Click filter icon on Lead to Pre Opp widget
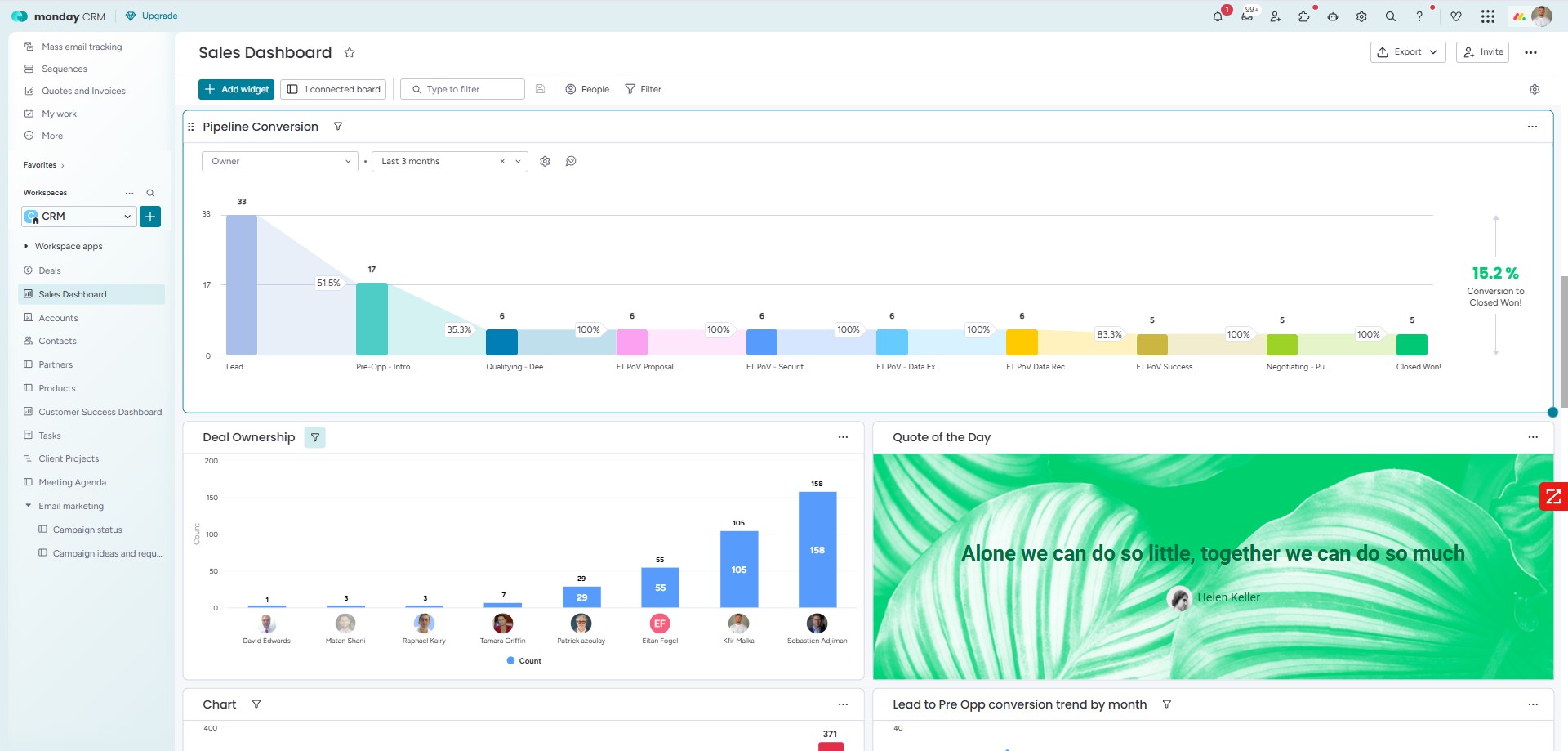1568x751 pixels. coord(1167,704)
